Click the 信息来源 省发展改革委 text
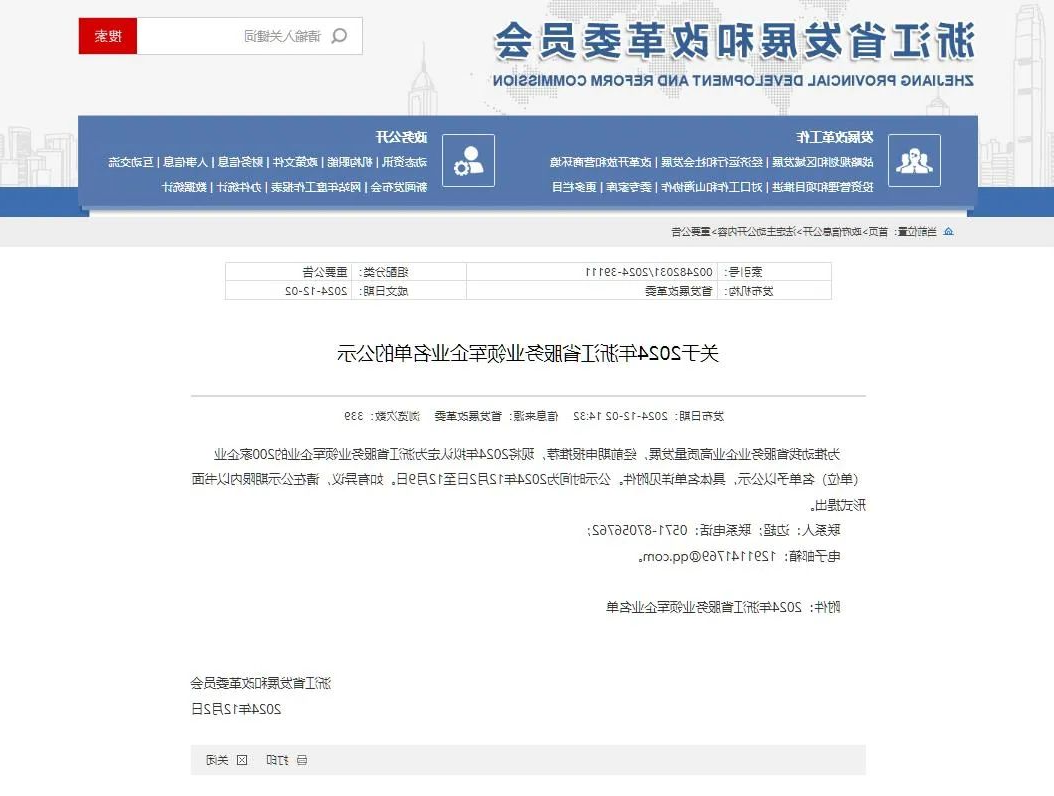The width and height of the screenshot is (1054, 796). [496, 416]
